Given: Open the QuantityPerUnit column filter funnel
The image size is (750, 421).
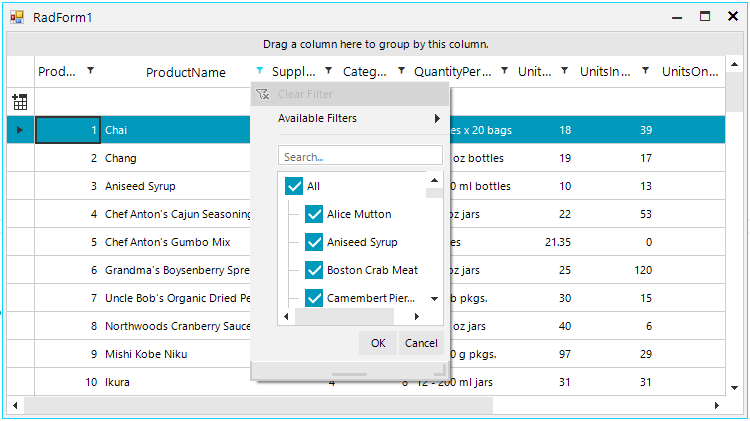Looking at the screenshot, I should 504,71.
